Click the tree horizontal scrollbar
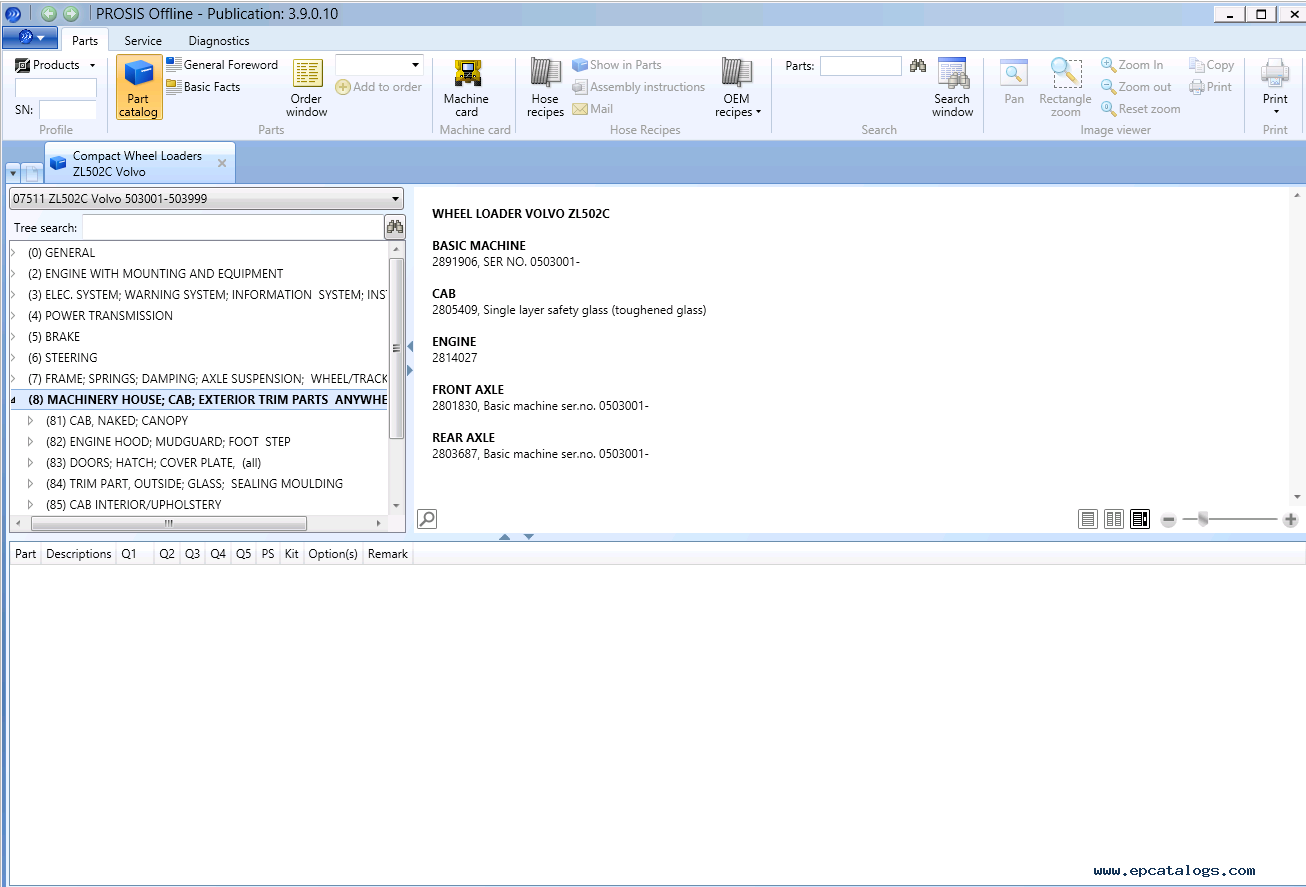Screen dimensions: 1306x887 169,523
